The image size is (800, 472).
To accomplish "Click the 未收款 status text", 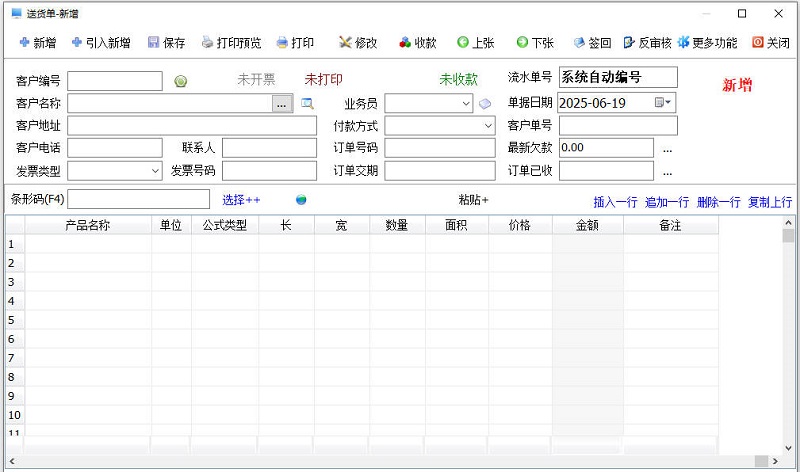I will tap(459, 80).
